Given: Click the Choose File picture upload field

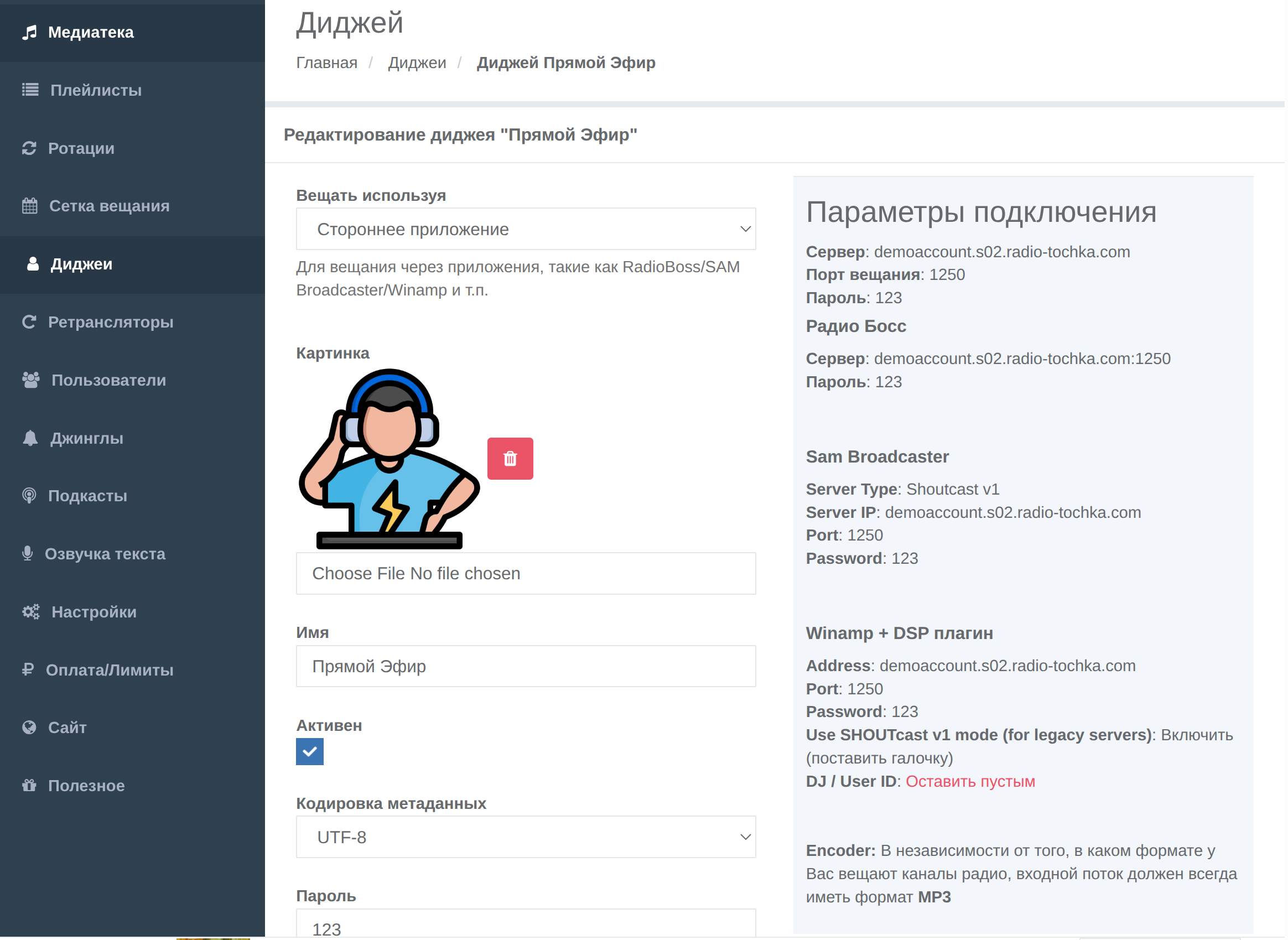Looking at the screenshot, I should coord(526,574).
